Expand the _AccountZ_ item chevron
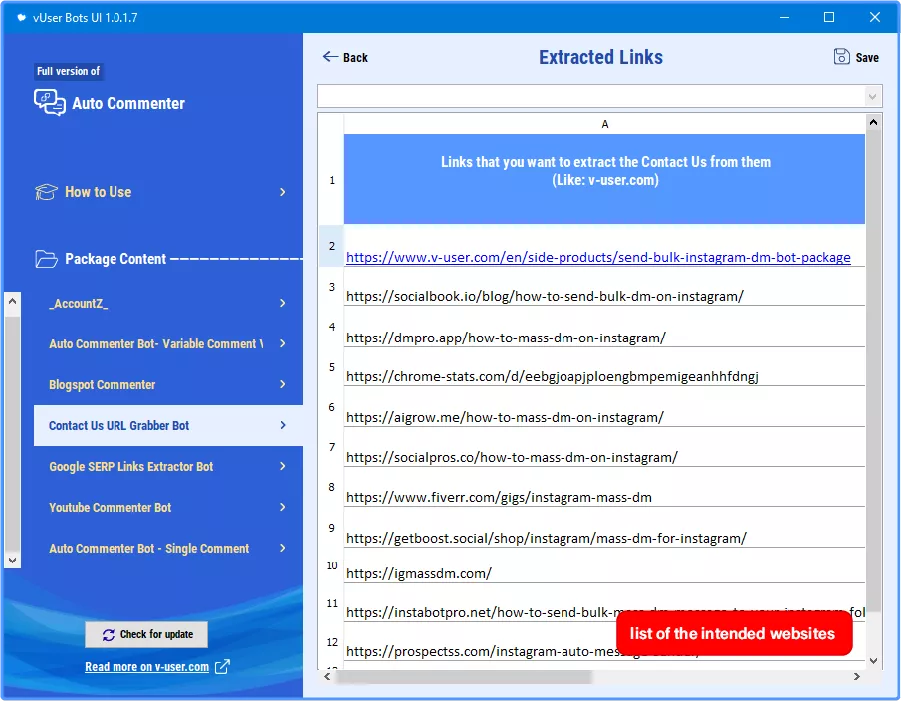The height and width of the screenshot is (701, 901). coord(282,303)
